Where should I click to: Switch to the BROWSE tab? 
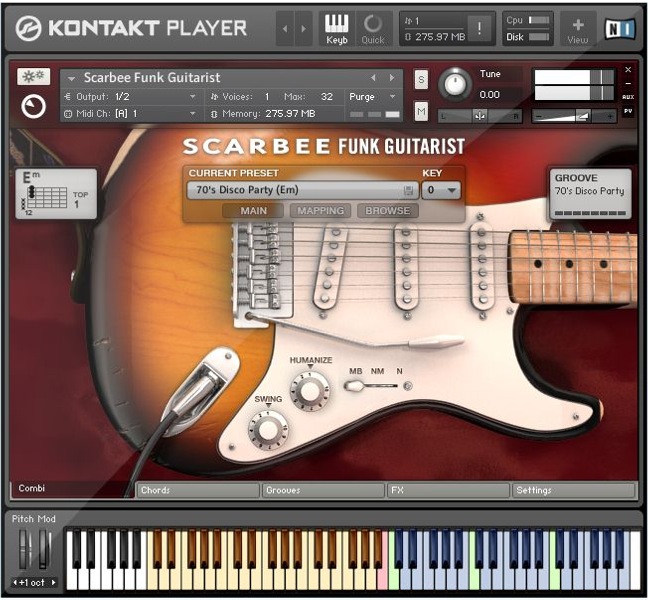[388, 211]
